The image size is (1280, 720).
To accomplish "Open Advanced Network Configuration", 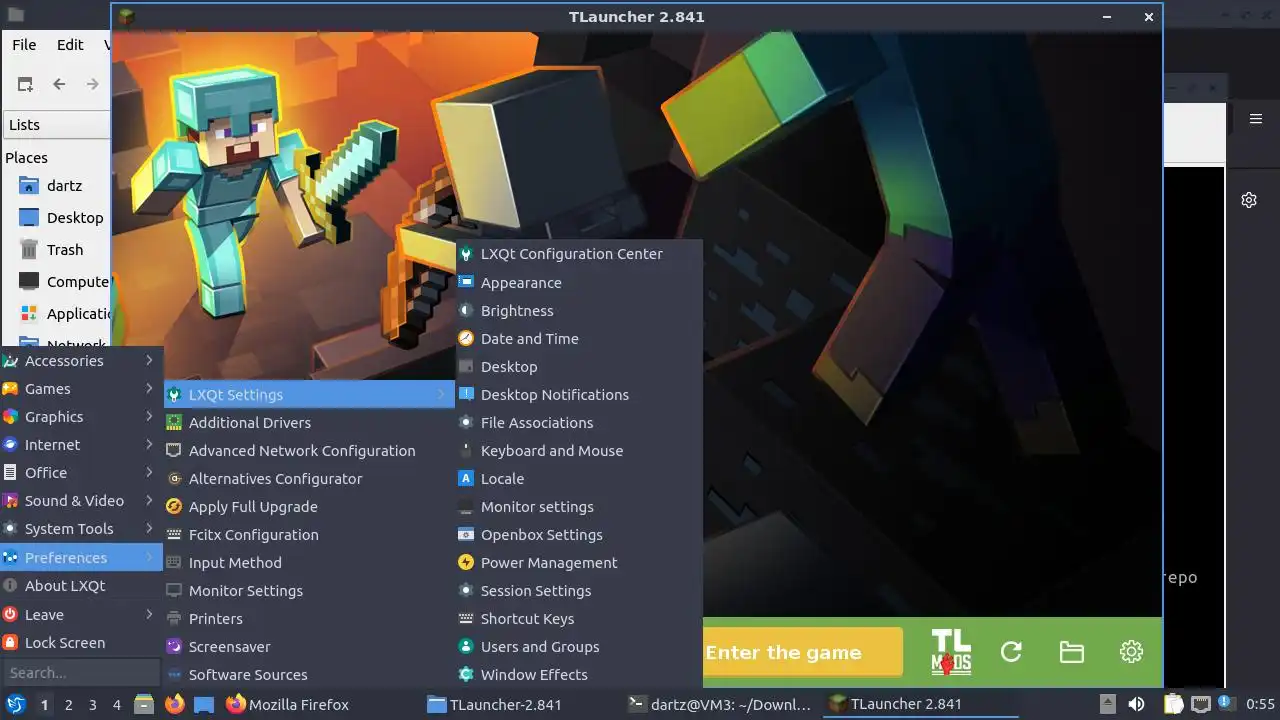I will (309, 450).
